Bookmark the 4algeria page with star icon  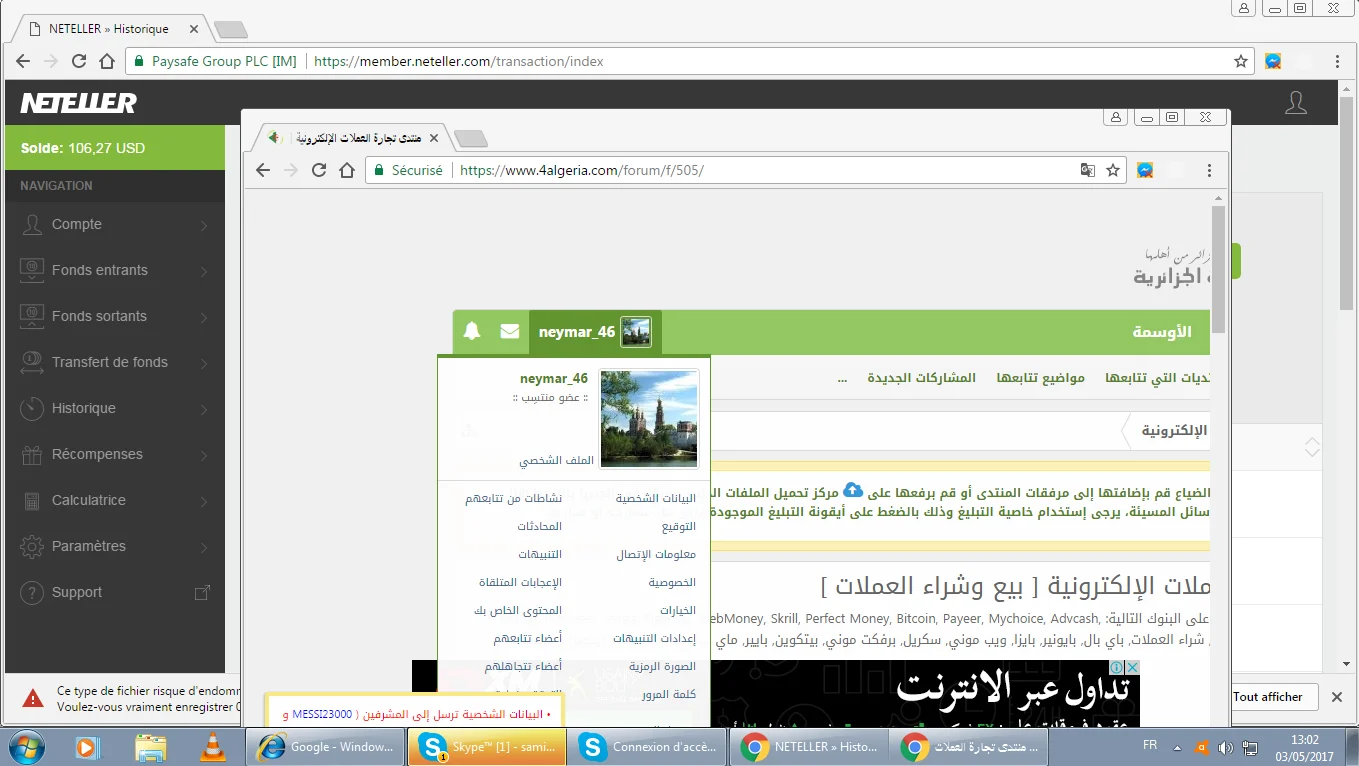tap(1113, 170)
